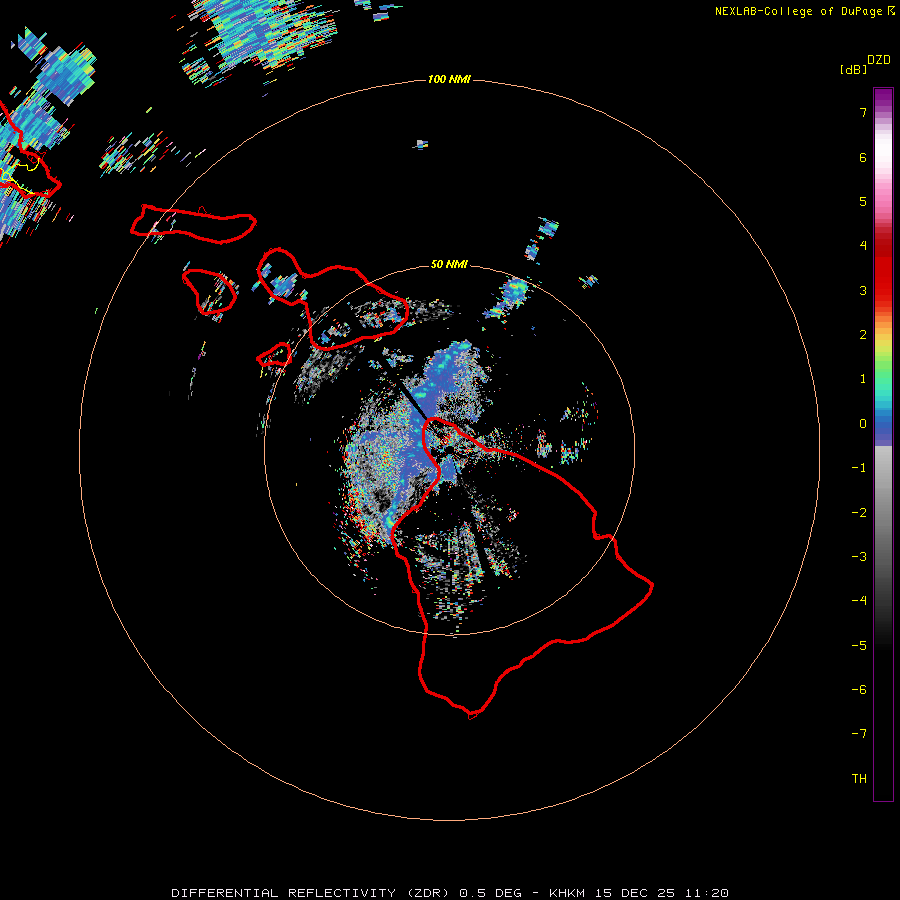This screenshot has width=900, height=900.
Task: Click the -7 value on color scale
Action: 859,734
